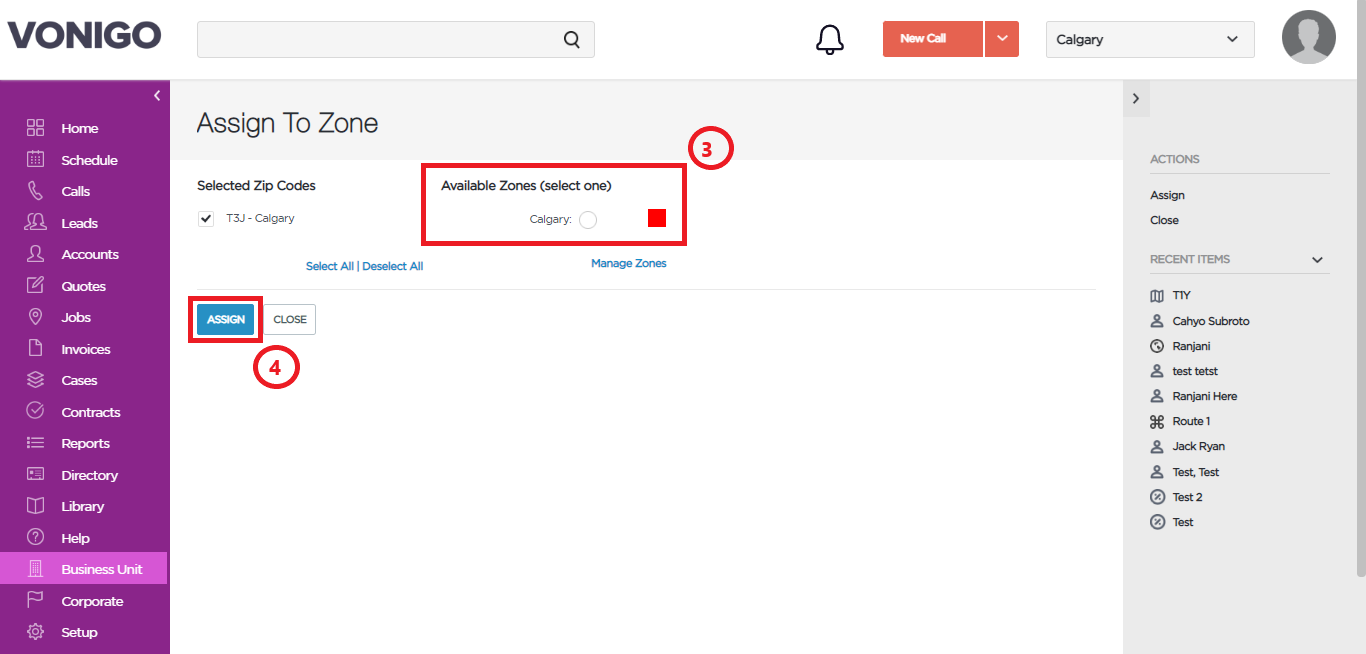The height and width of the screenshot is (654, 1366).
Task: Open the Schedule menu item
Action: click(x=89, y=160)
